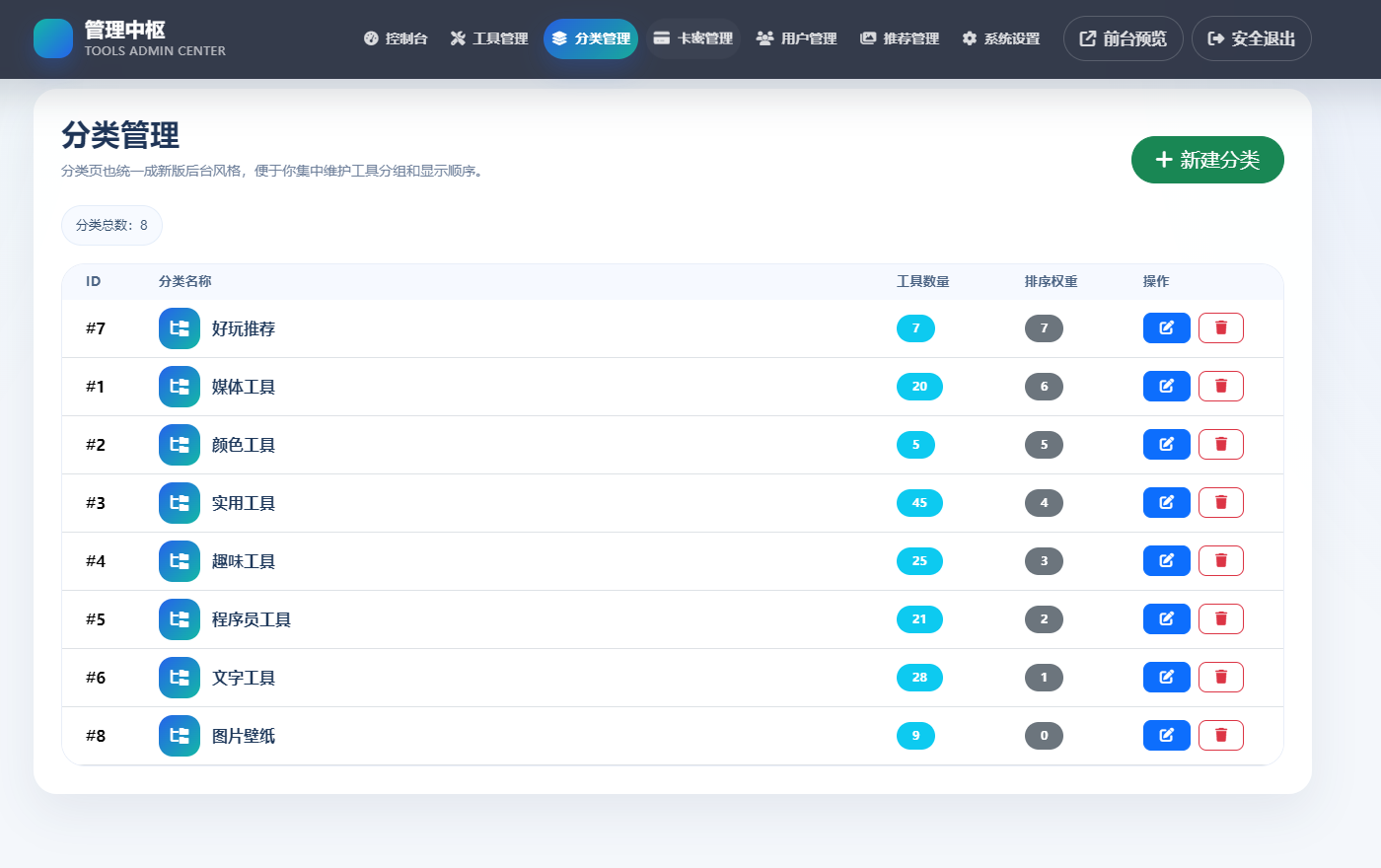Open 系统设置
This screenshot has height=868, width=1381.
click(1000, 38)
